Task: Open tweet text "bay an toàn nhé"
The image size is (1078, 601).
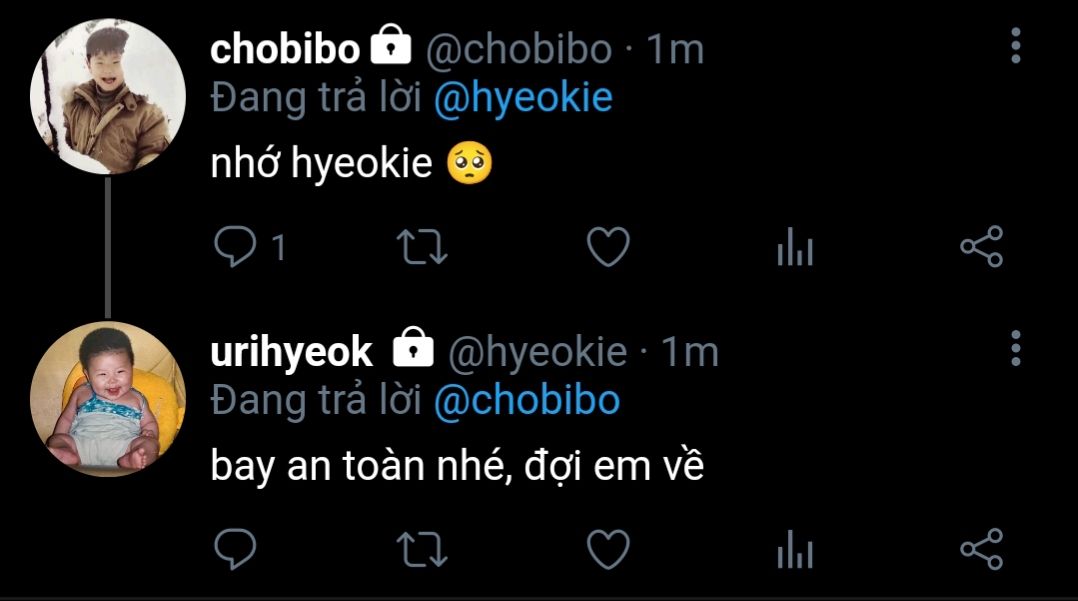Action: coord(457,466)
